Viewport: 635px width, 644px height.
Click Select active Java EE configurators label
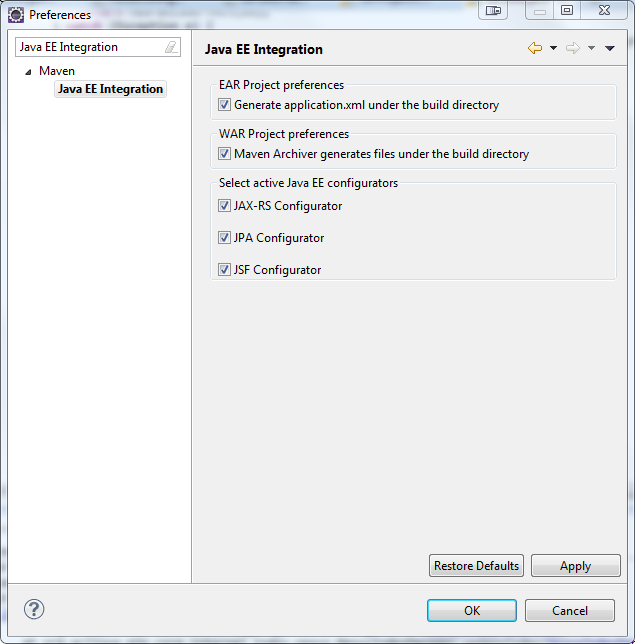click(x=308, y=183)
